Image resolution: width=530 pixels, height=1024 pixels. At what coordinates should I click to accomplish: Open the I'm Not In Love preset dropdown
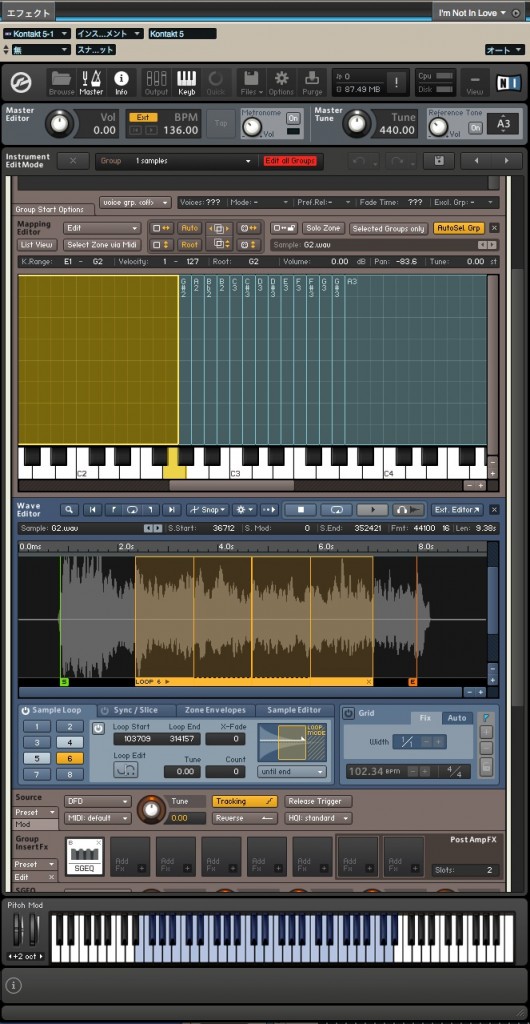click(475, 12)
